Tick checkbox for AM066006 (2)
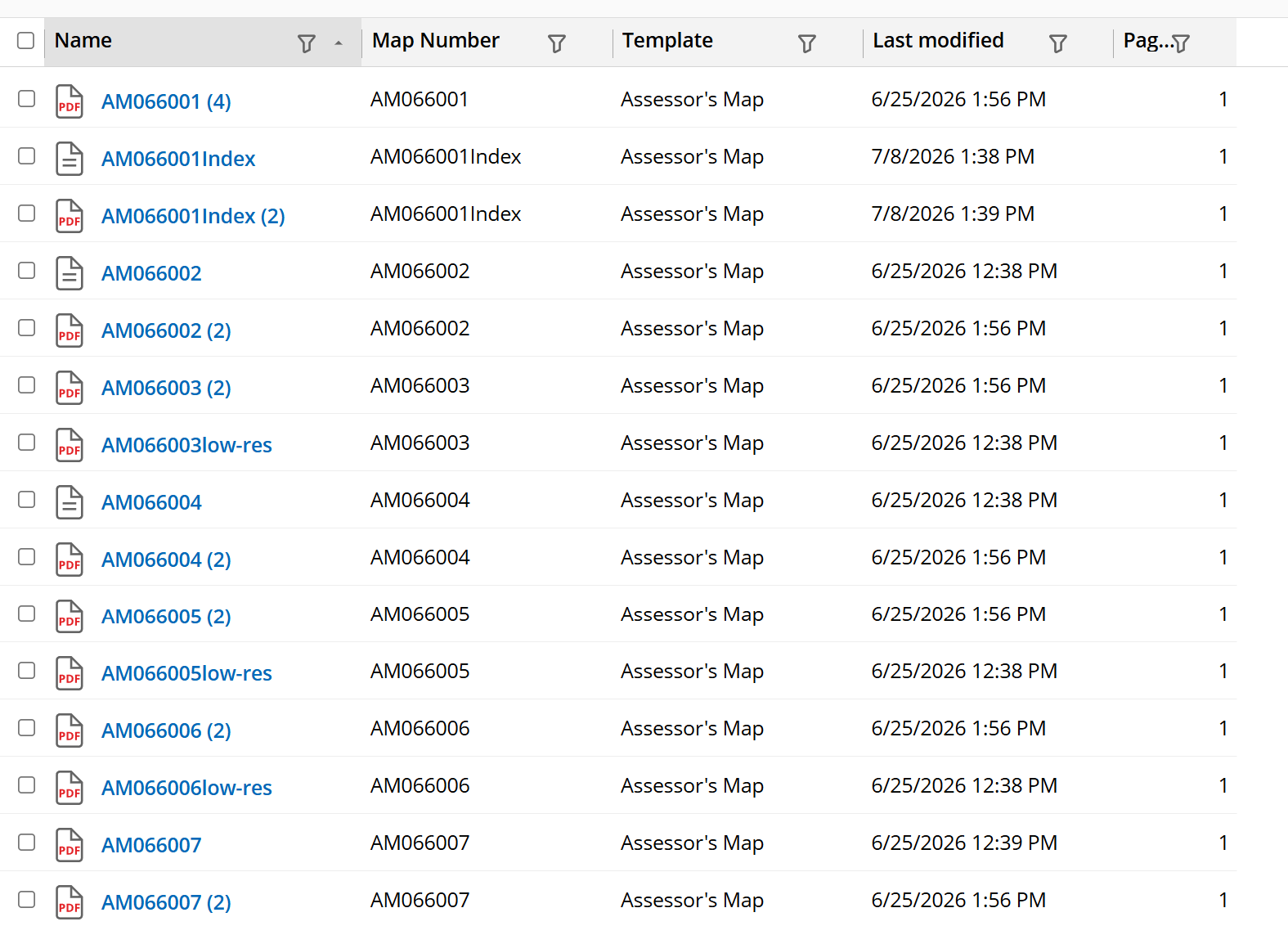 (27, 728)
